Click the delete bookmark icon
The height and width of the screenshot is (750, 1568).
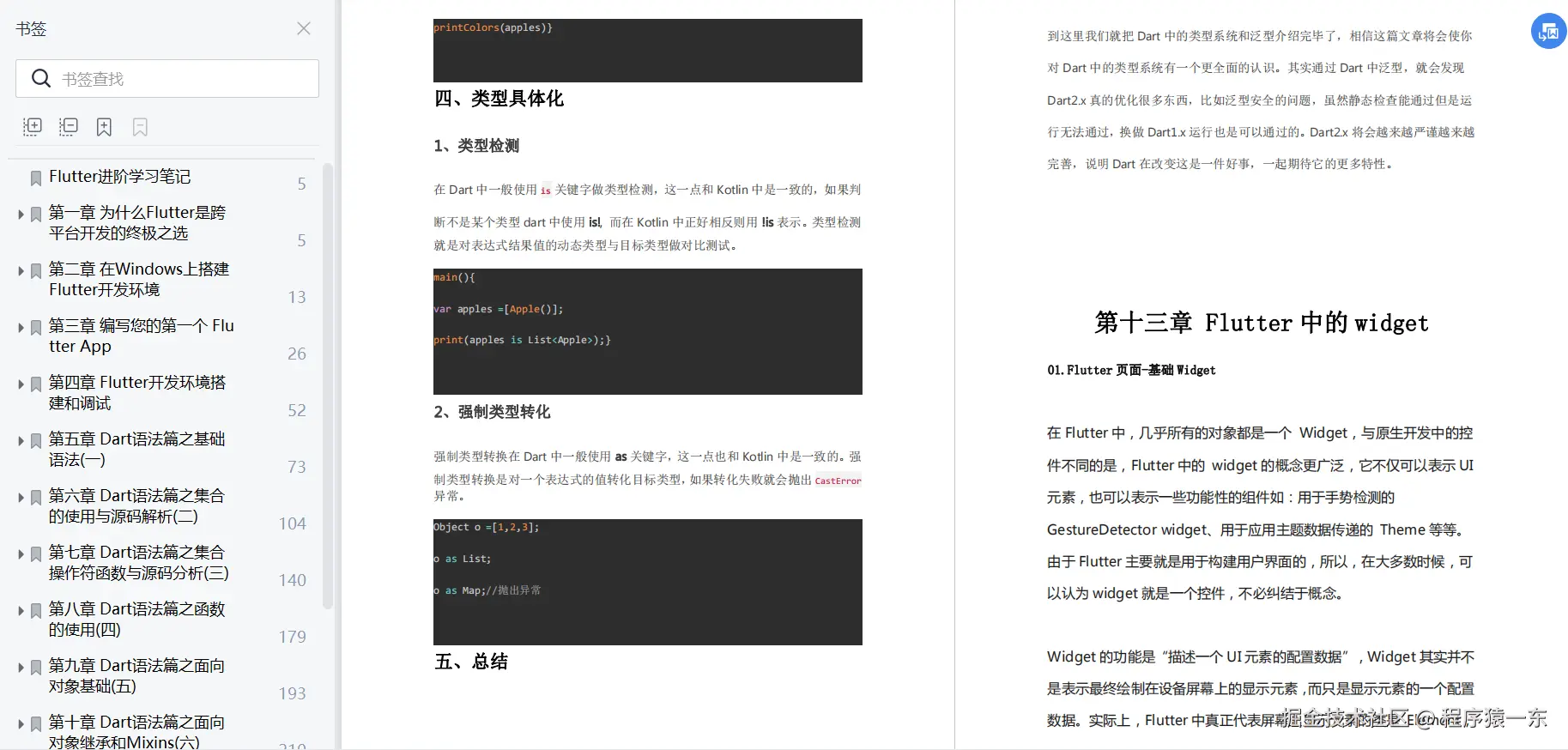140,127
